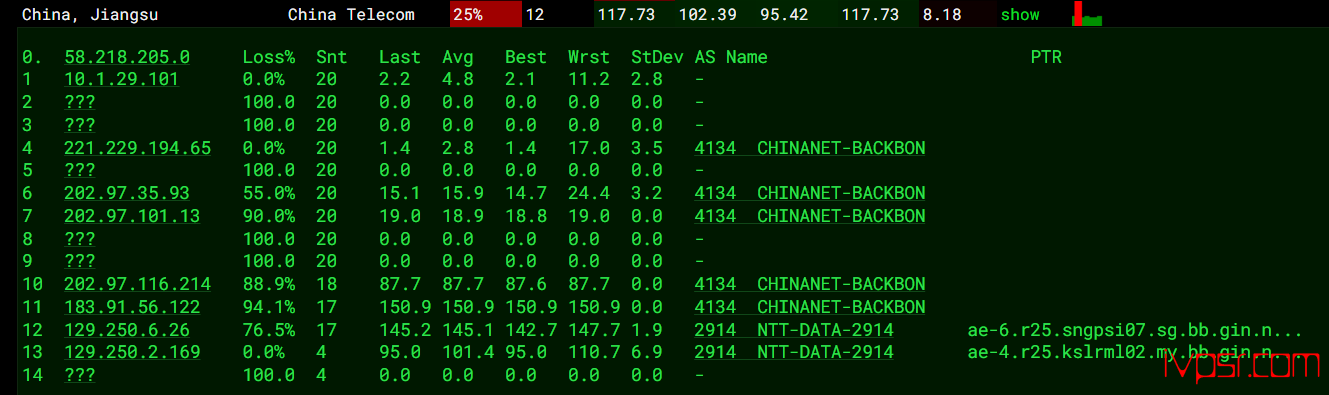Click the 'show' link in top row

click(x=1020, y=15)
